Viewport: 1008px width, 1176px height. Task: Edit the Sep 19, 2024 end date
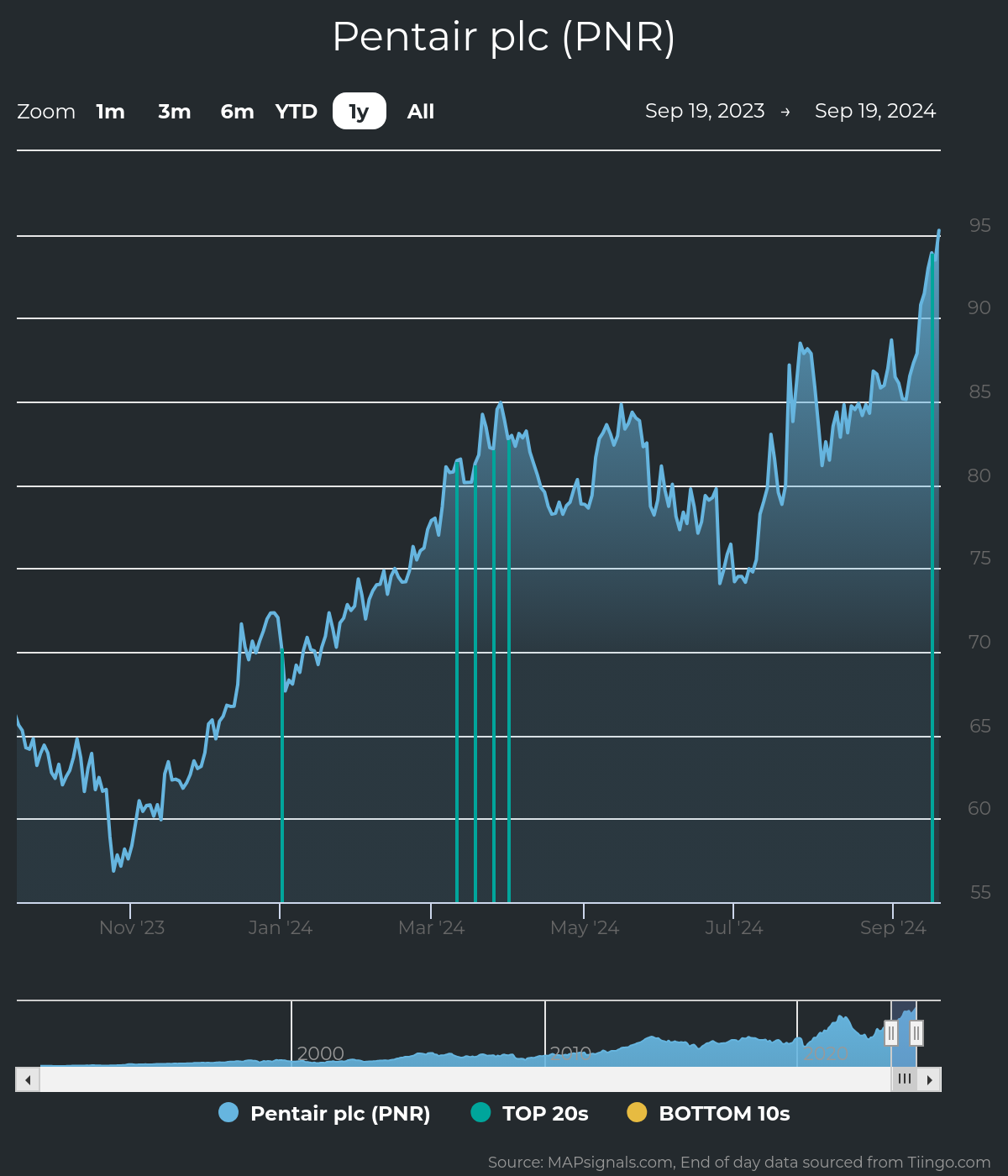point(875,111)
